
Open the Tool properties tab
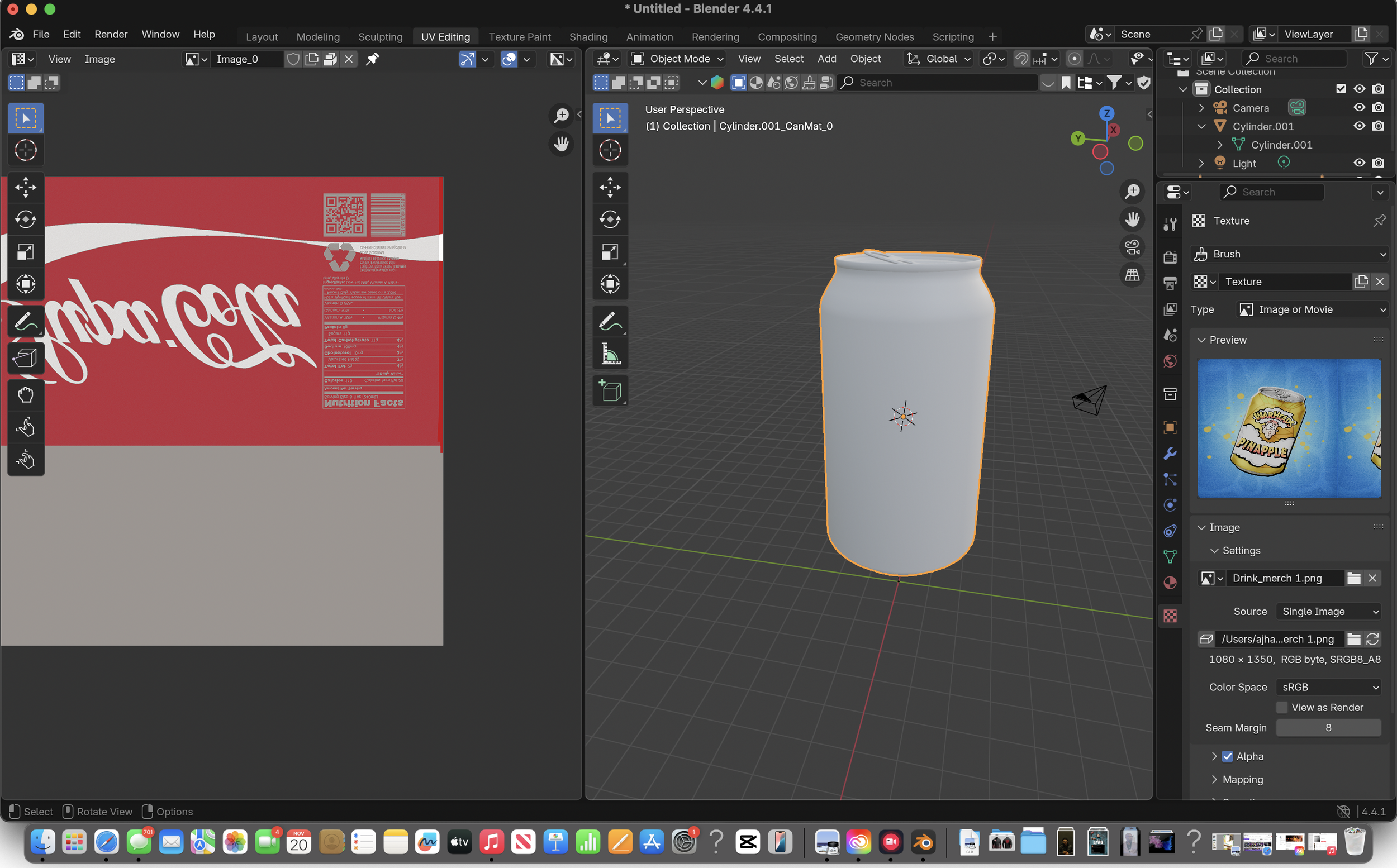1170,224
